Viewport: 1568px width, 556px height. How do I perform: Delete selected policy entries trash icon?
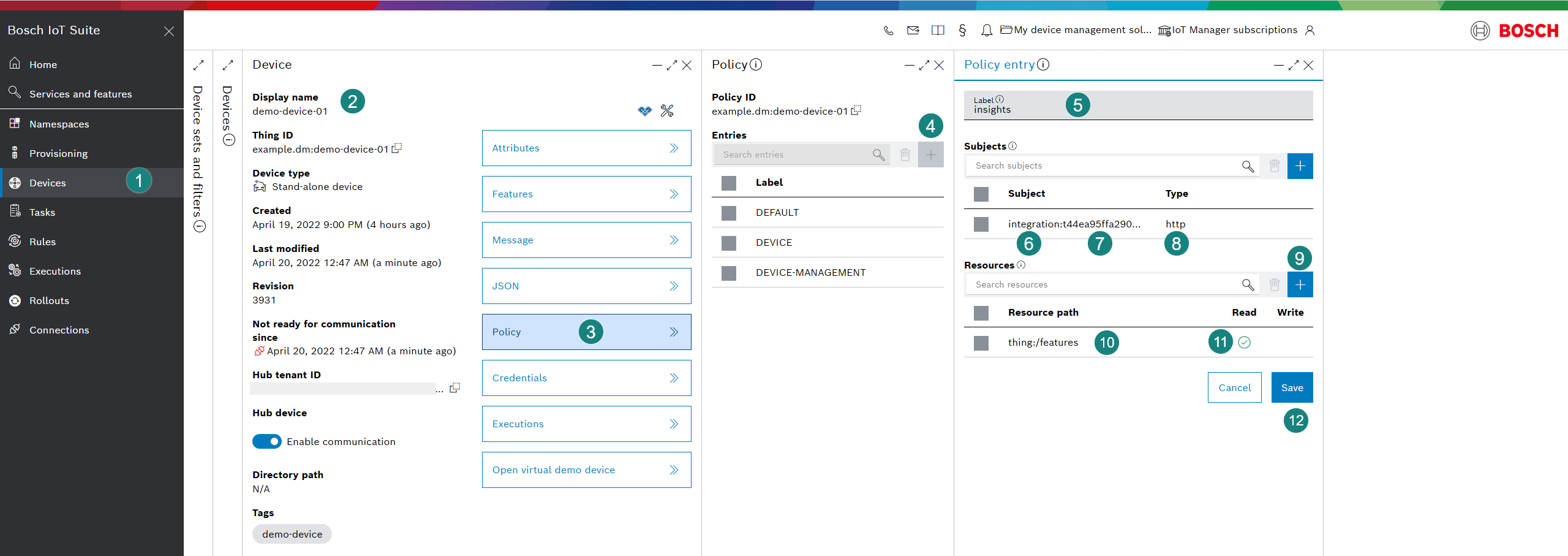(905, 154)
